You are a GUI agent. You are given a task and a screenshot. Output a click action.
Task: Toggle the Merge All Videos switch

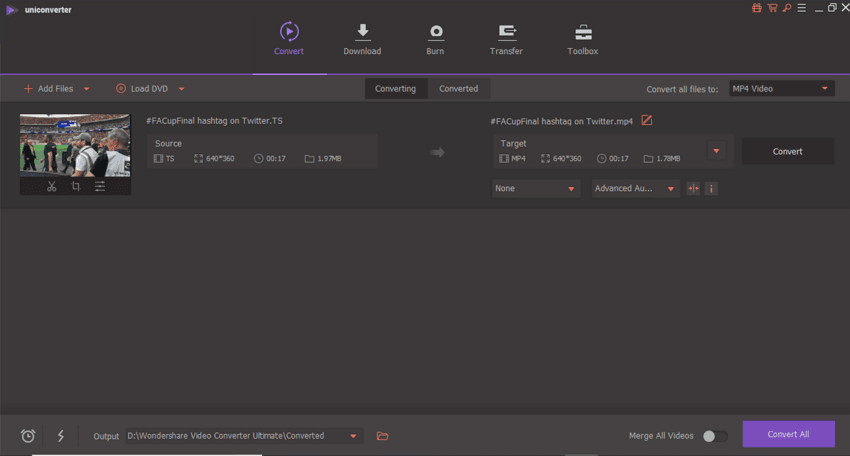[714, 436]
